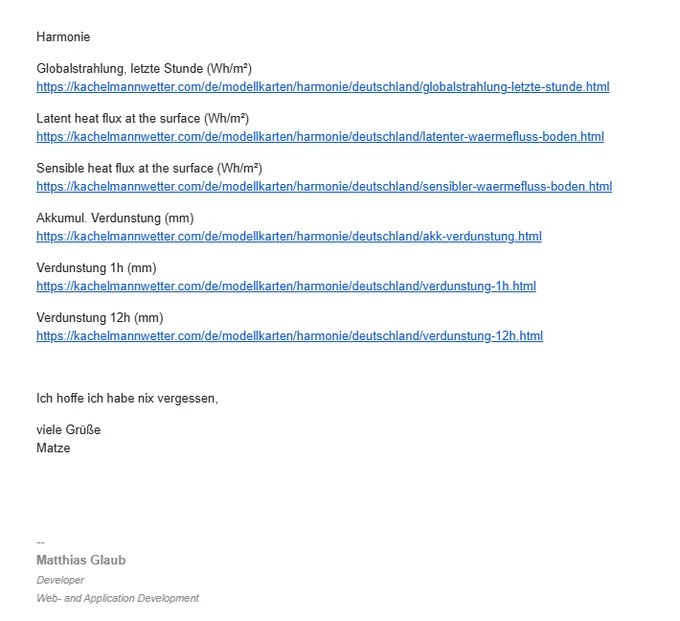680x621 pixels.
Task: Click the 'Akkumul. Verdunstung (mm)' label
Action: (x=115, y=218)
